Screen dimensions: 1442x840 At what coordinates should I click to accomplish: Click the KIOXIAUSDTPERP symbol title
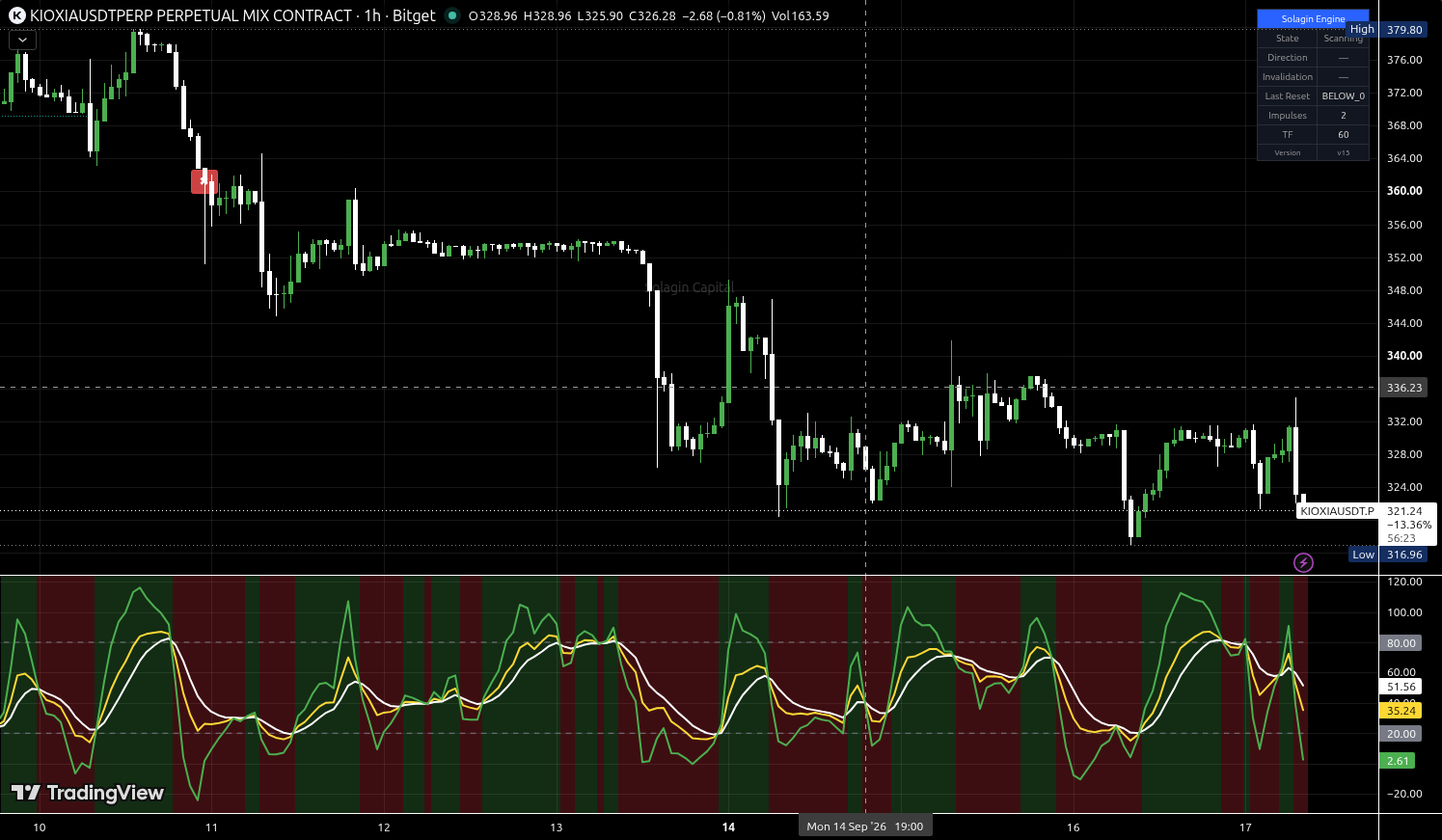pos(191,15)
